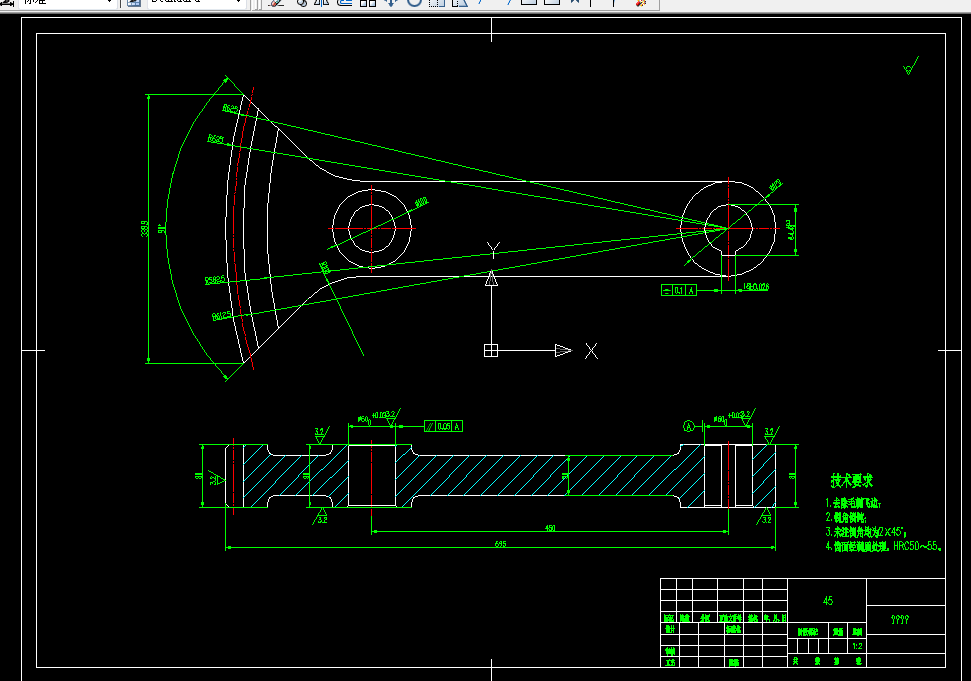Viewport: 971px width, 681px height.
Task: Select the 0.1 symmetry tolerance frame
Action: point(679,290)
